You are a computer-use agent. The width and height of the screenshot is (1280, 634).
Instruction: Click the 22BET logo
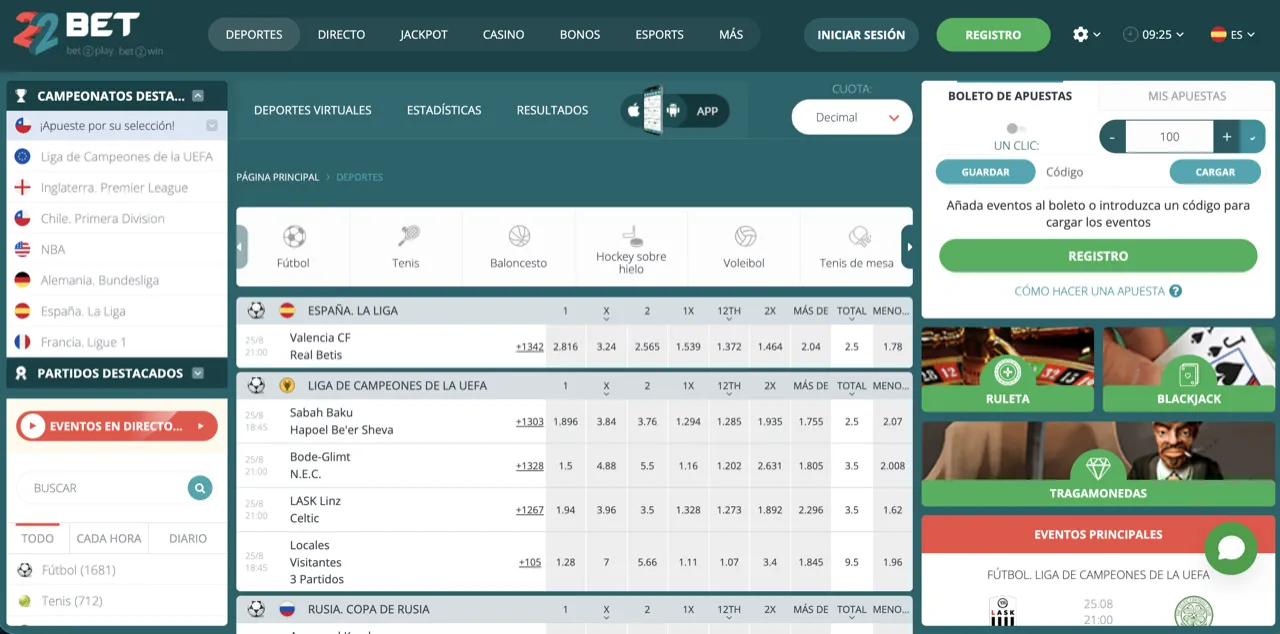point(88,35)
